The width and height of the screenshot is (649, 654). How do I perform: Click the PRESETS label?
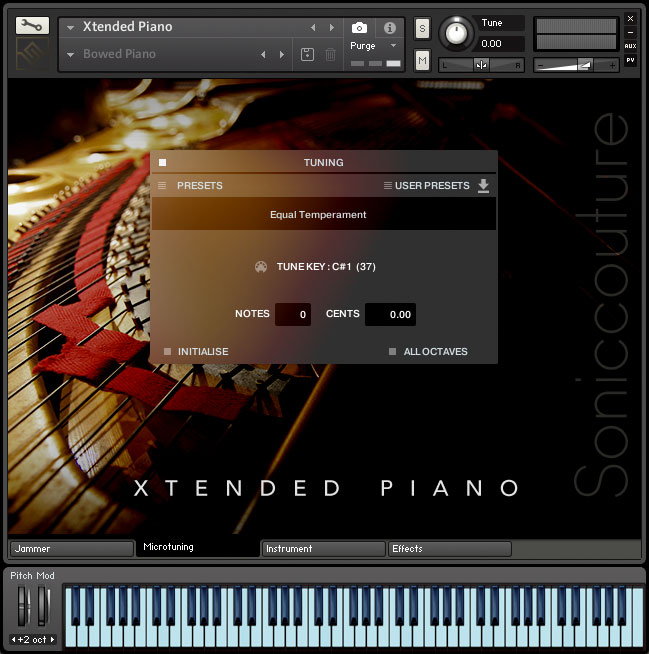(x=199, y=186)
